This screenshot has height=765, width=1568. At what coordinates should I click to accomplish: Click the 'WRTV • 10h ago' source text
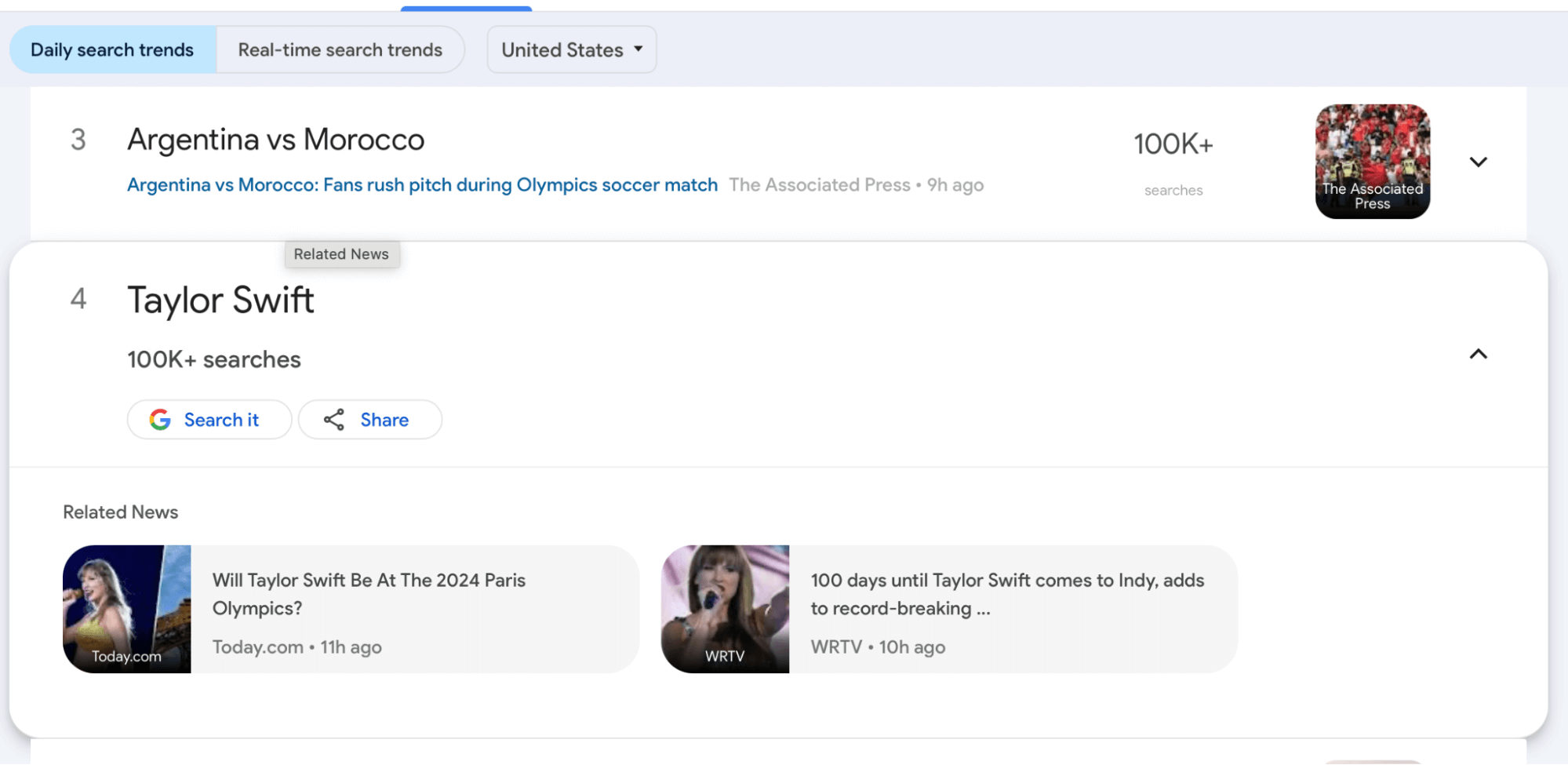pos(878,647)
